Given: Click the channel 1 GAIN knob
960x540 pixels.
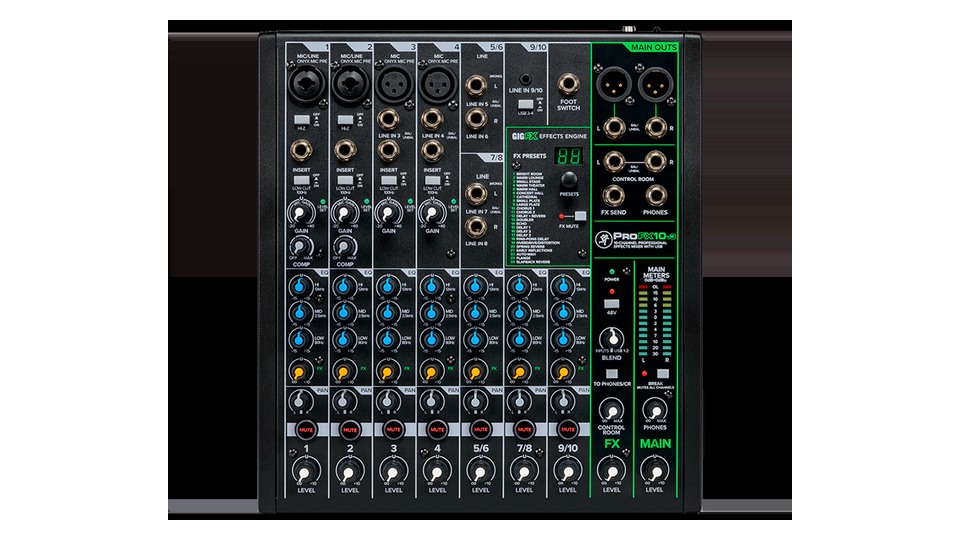Looking at the screenshot, I should 300,213.
